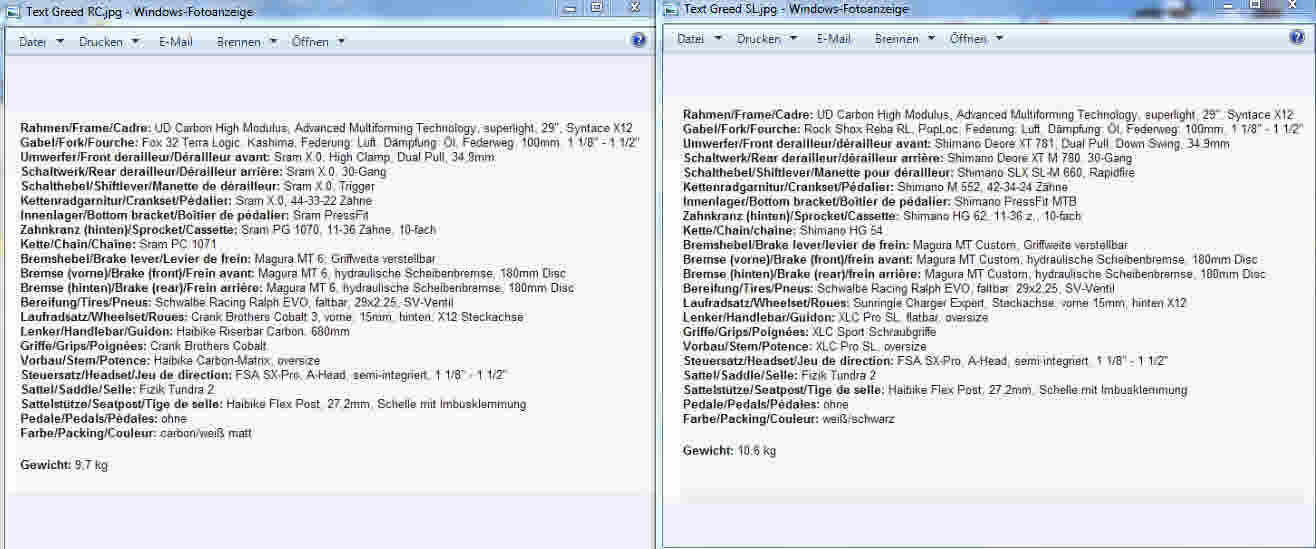Click the 'Gewicht: 9,7 kg' line in RC image
The image size is (1316, 549).
[64, 465]
